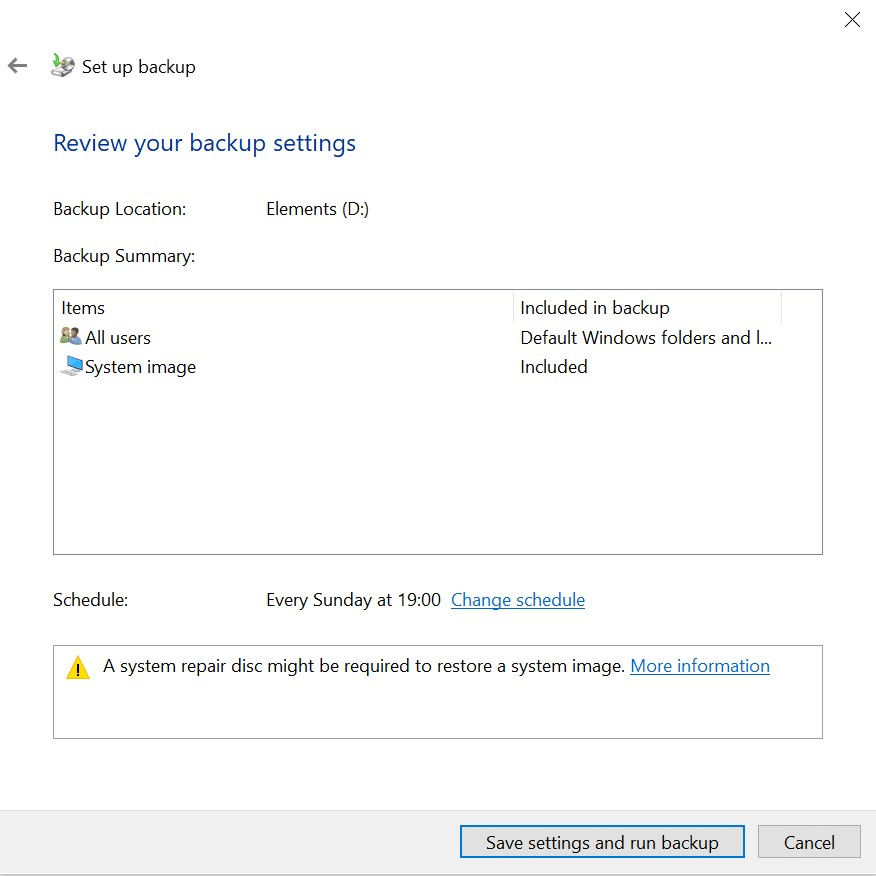Click the Set up backup drive icon

(x=63, y=66)
